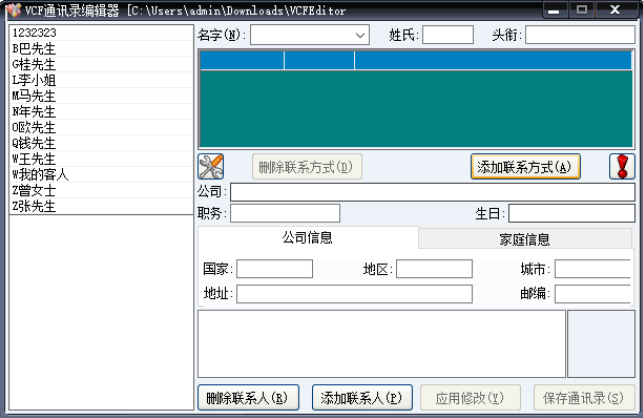Select contact N年先生 in the list
This screenshot has height=418, width=643.
click(101, 112)
